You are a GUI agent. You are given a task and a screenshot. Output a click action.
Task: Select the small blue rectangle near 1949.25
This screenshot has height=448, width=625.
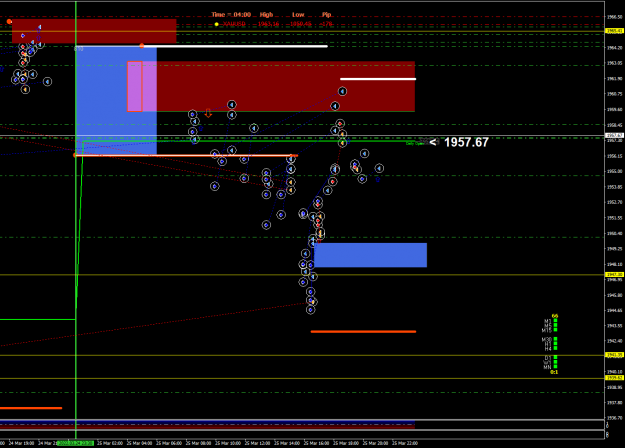point(370,255)
